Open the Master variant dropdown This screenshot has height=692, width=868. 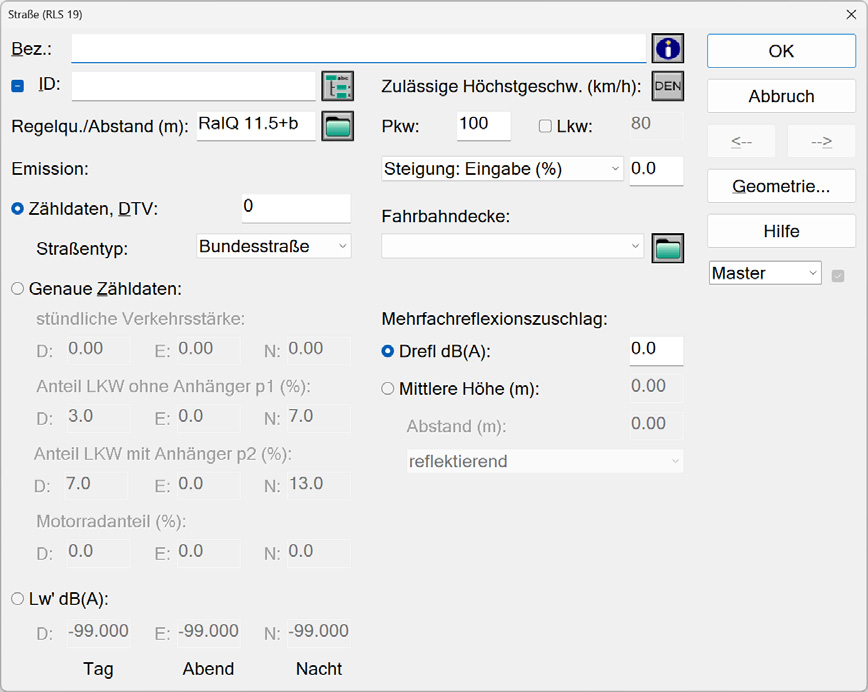[765, 273]
